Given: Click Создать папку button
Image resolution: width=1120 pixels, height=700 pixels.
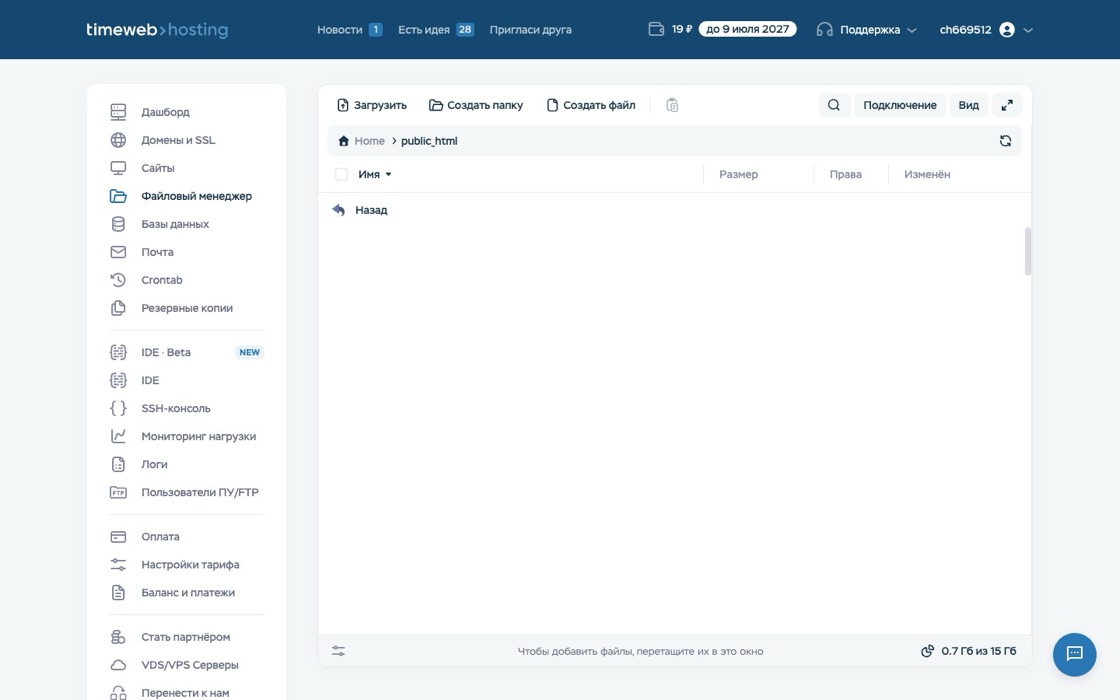Looking at the screenshot, I should [x=476, y=105].
